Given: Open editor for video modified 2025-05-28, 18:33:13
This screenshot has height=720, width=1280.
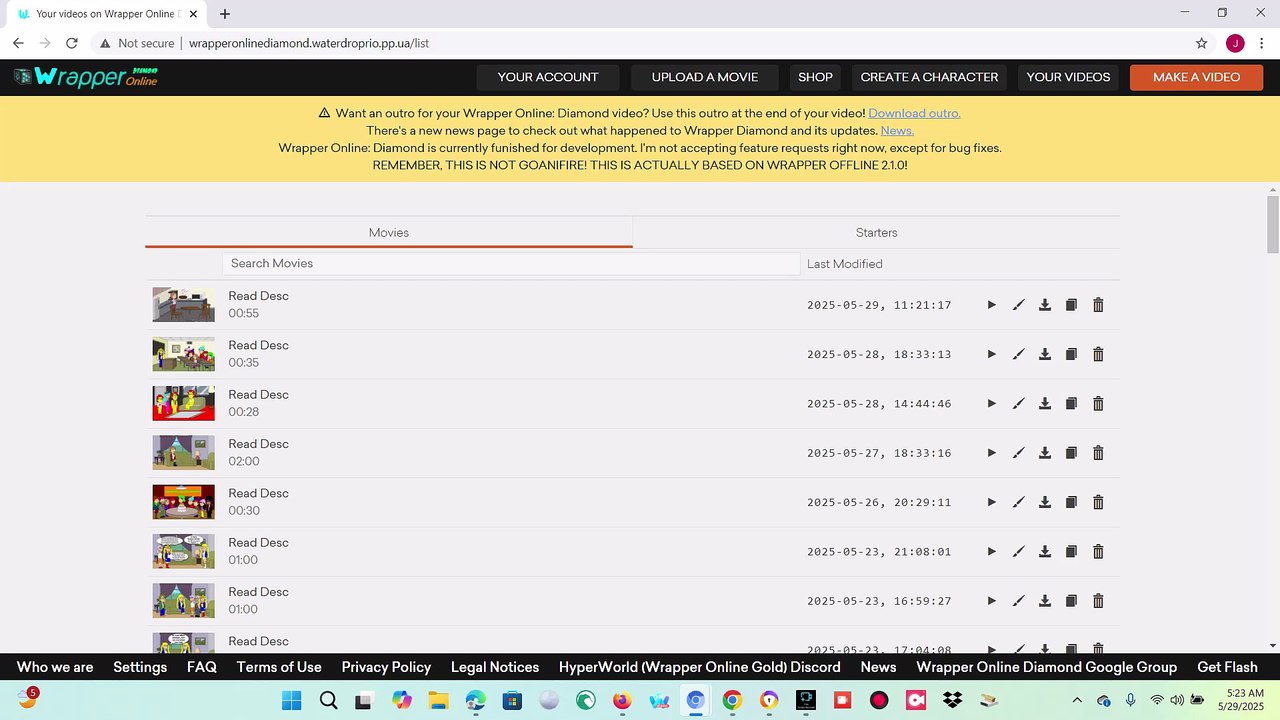Looking at the screenshot, I should (x=1018, y=354).
